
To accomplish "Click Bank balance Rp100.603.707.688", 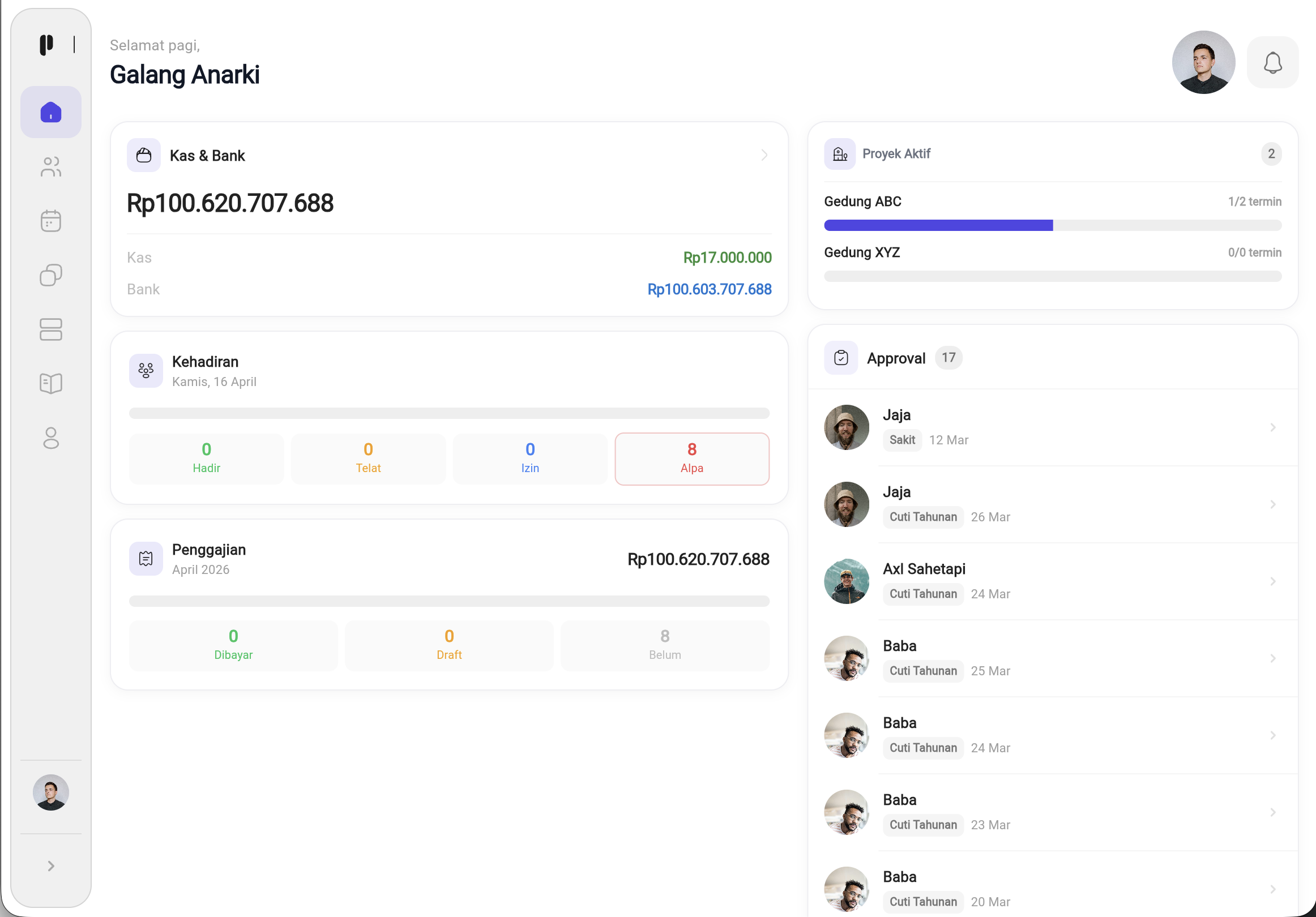I will (x=709, y=289).
